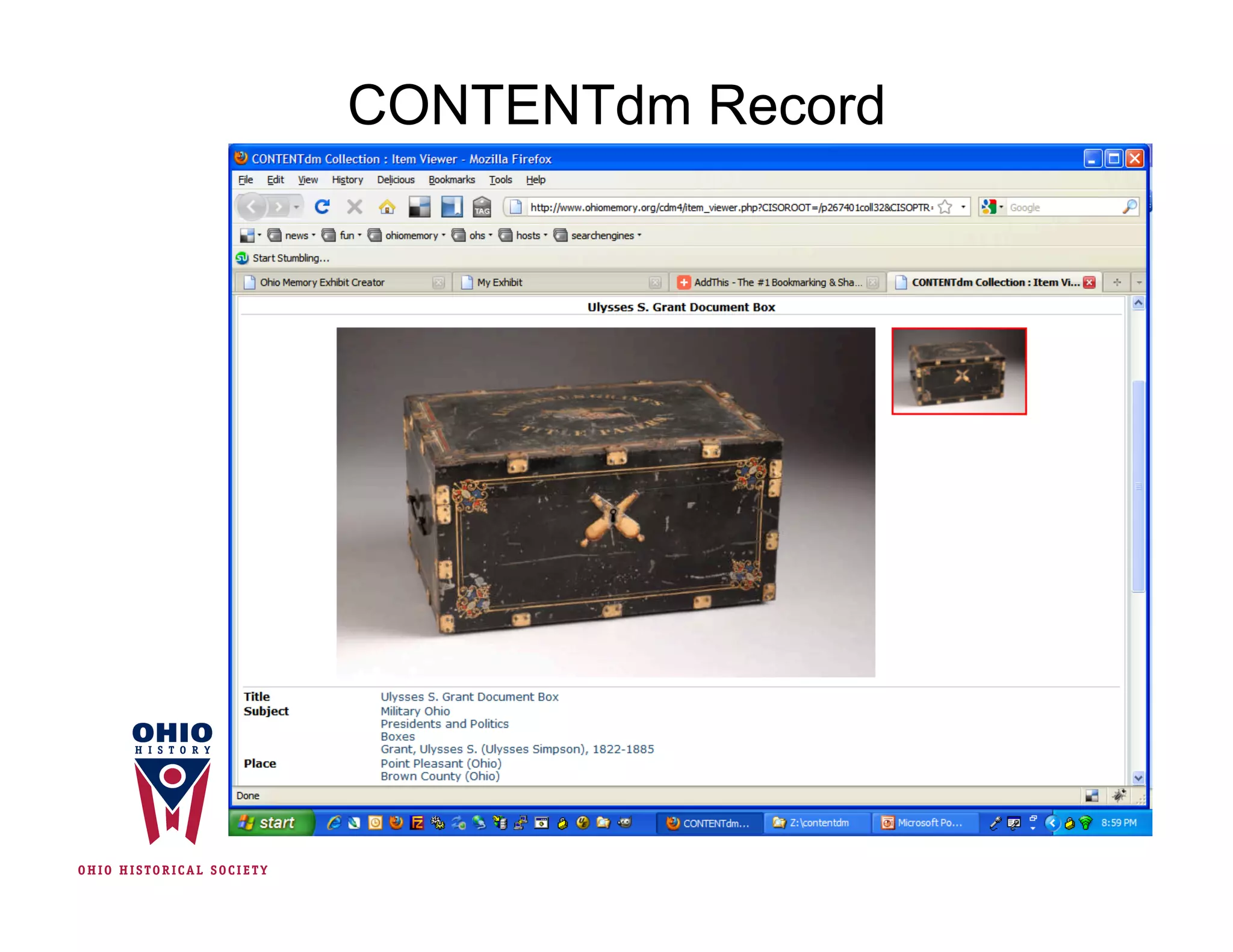Expand the fun bookmarks folder
Viewport: 1233px width, 952px height.
coord(341,235)
